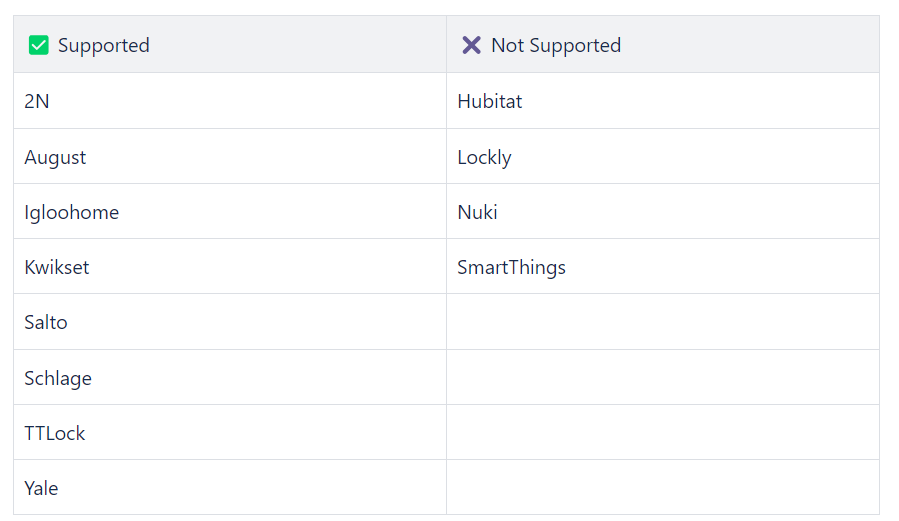Click the green checkmark icon beside Supported
The image size is (899, 521).
(x=38, y=45)
